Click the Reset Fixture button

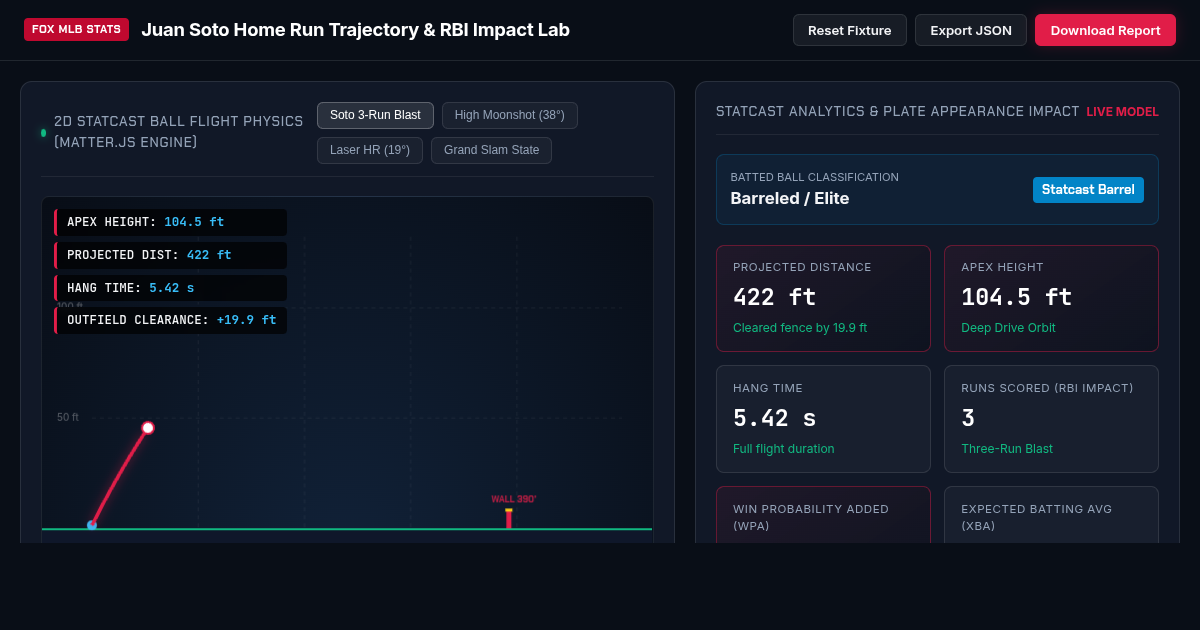point(850,30)
